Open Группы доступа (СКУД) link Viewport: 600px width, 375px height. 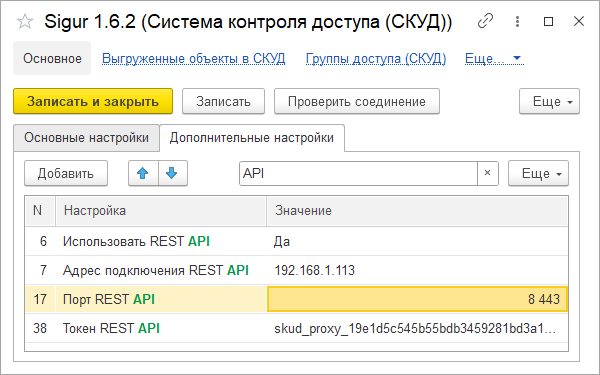click(x=376, y=59)
